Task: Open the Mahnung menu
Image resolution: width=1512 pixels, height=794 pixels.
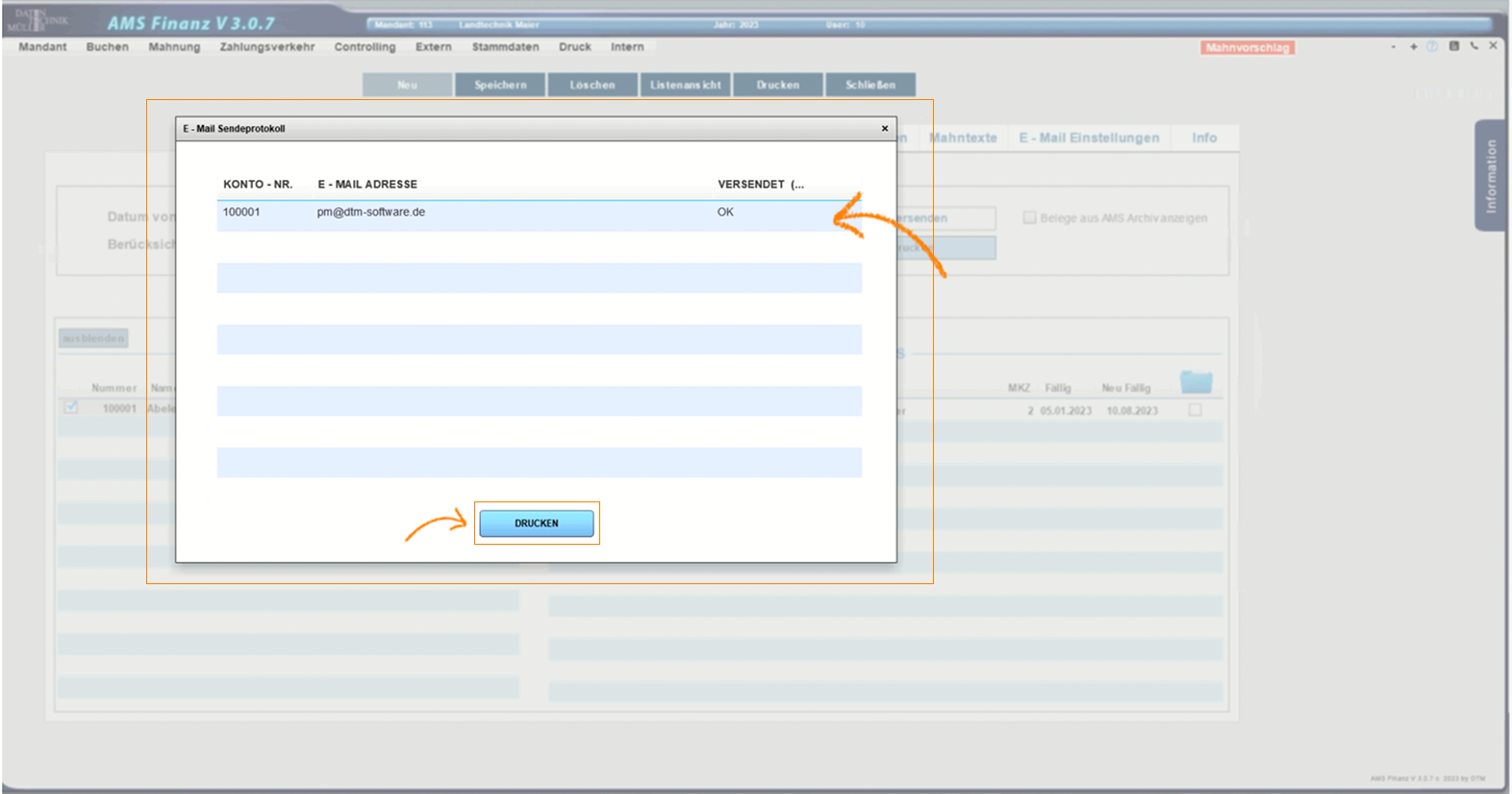Action: tap(174, 47)
